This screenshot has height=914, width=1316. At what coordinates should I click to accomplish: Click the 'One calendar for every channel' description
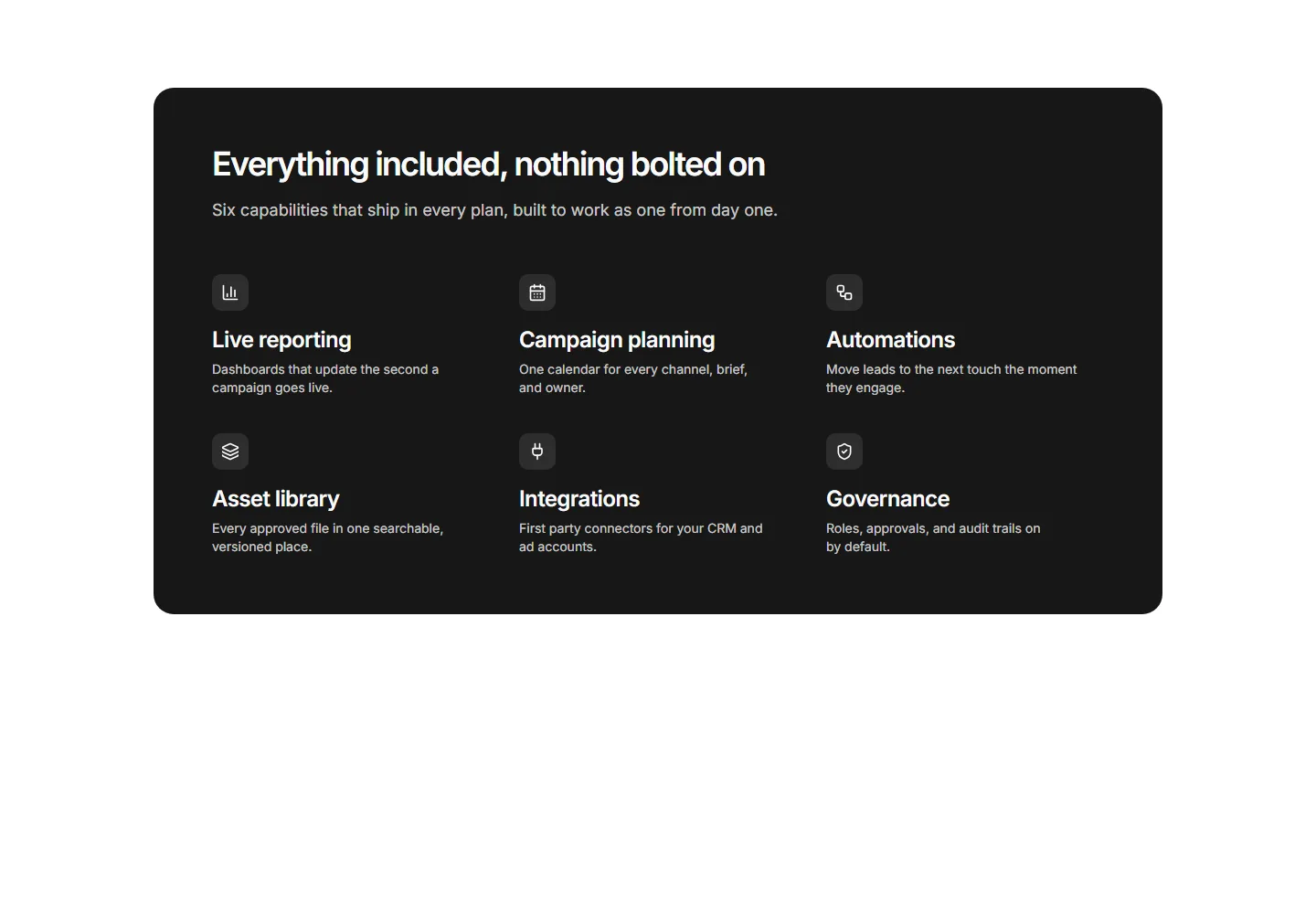(633, 378)
